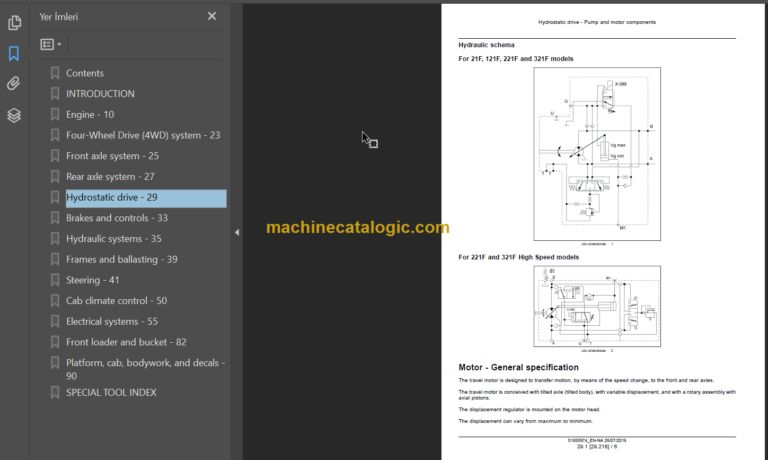The width and height of the screenshot is (768, 460).
Task: Open the attachments paperclip icon
Action: pos(14,84)
